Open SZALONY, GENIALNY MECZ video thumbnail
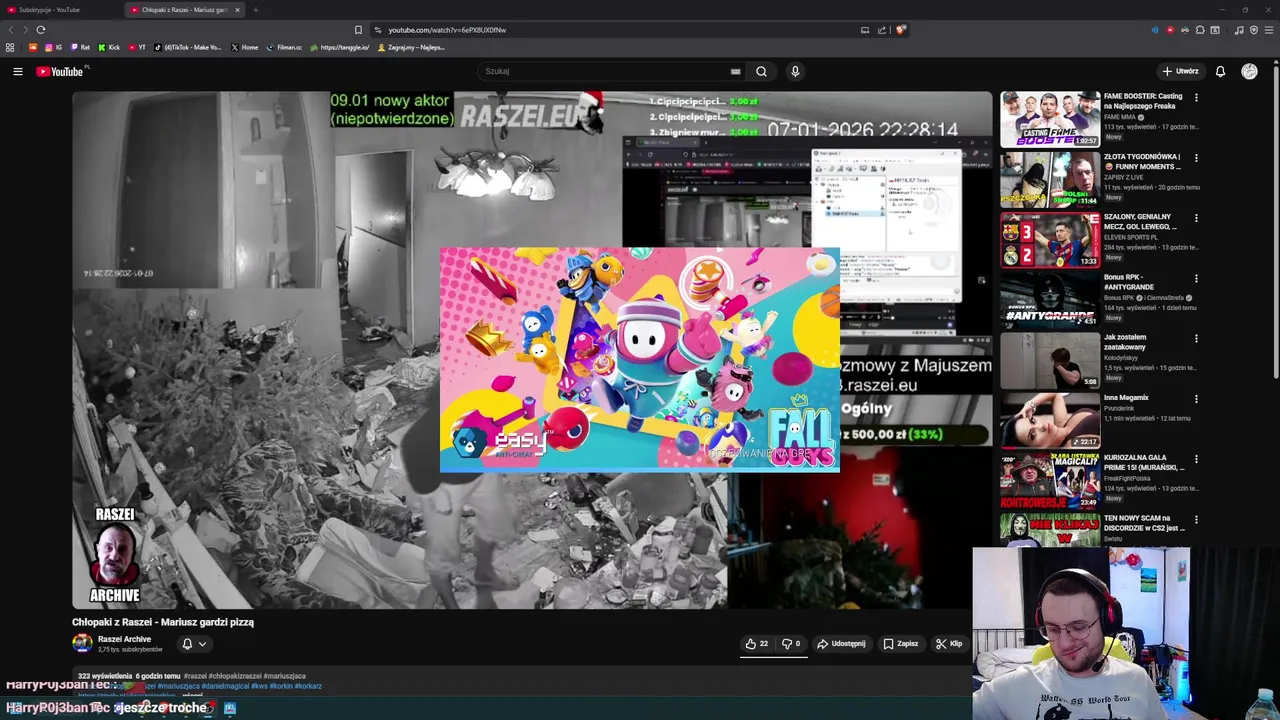Screen dimensions: 1280x720 click(1050, 239)
